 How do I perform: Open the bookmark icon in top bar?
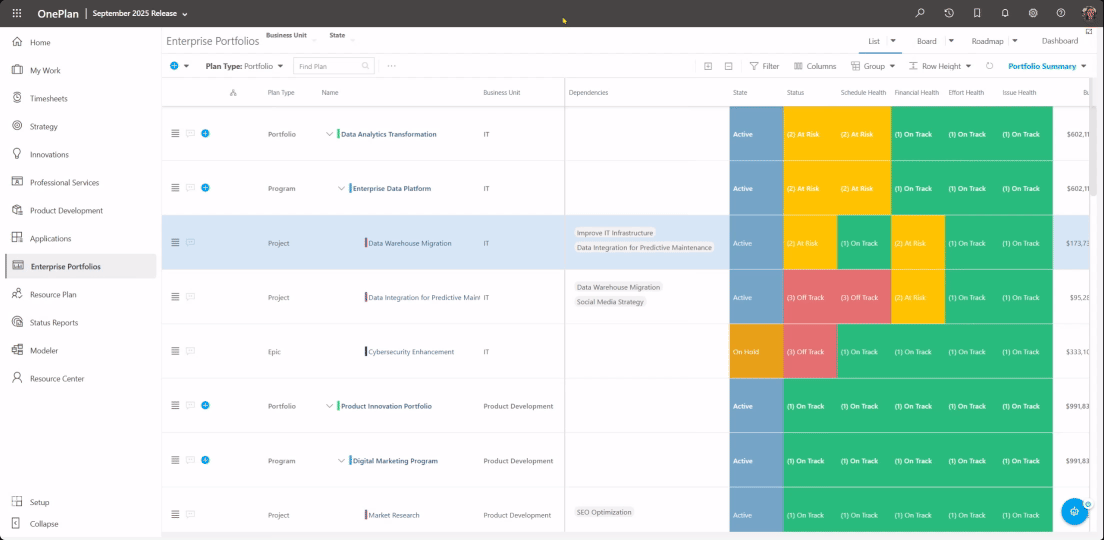(x=977, y=13)
